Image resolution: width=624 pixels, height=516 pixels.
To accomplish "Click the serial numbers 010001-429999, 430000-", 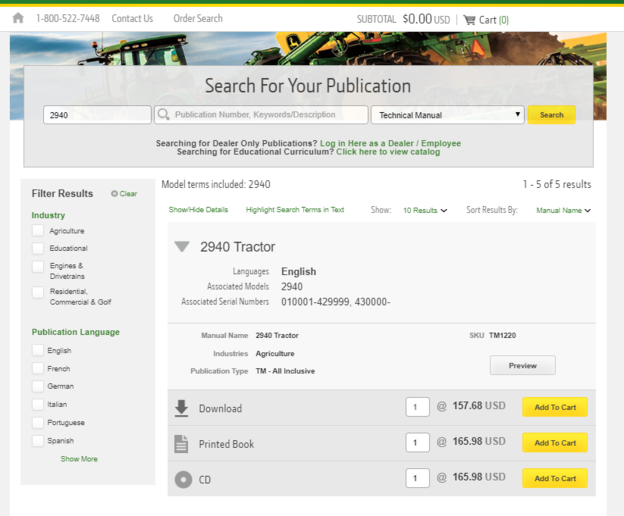I will pos(335,302).
